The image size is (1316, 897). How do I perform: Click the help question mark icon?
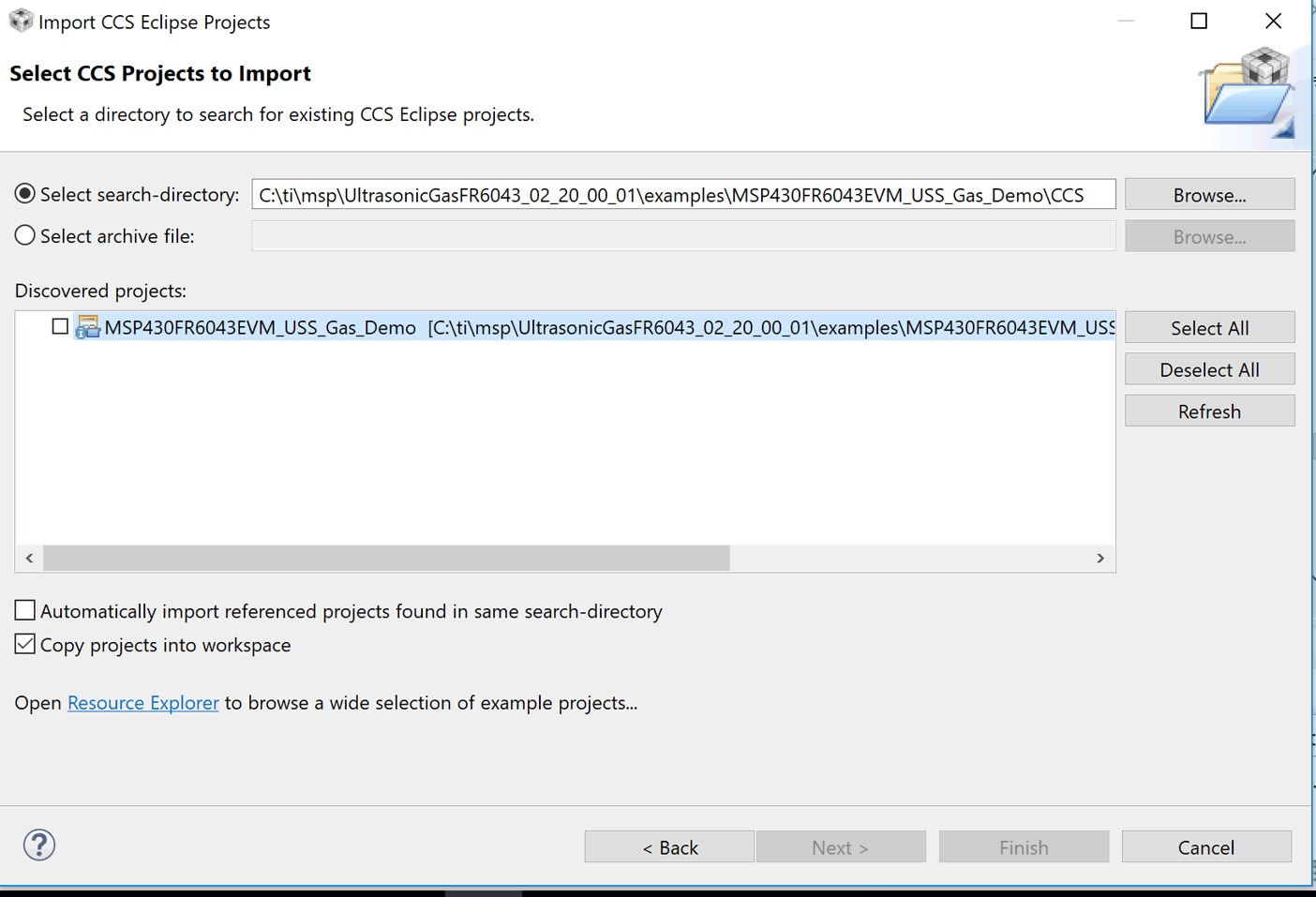39,845
